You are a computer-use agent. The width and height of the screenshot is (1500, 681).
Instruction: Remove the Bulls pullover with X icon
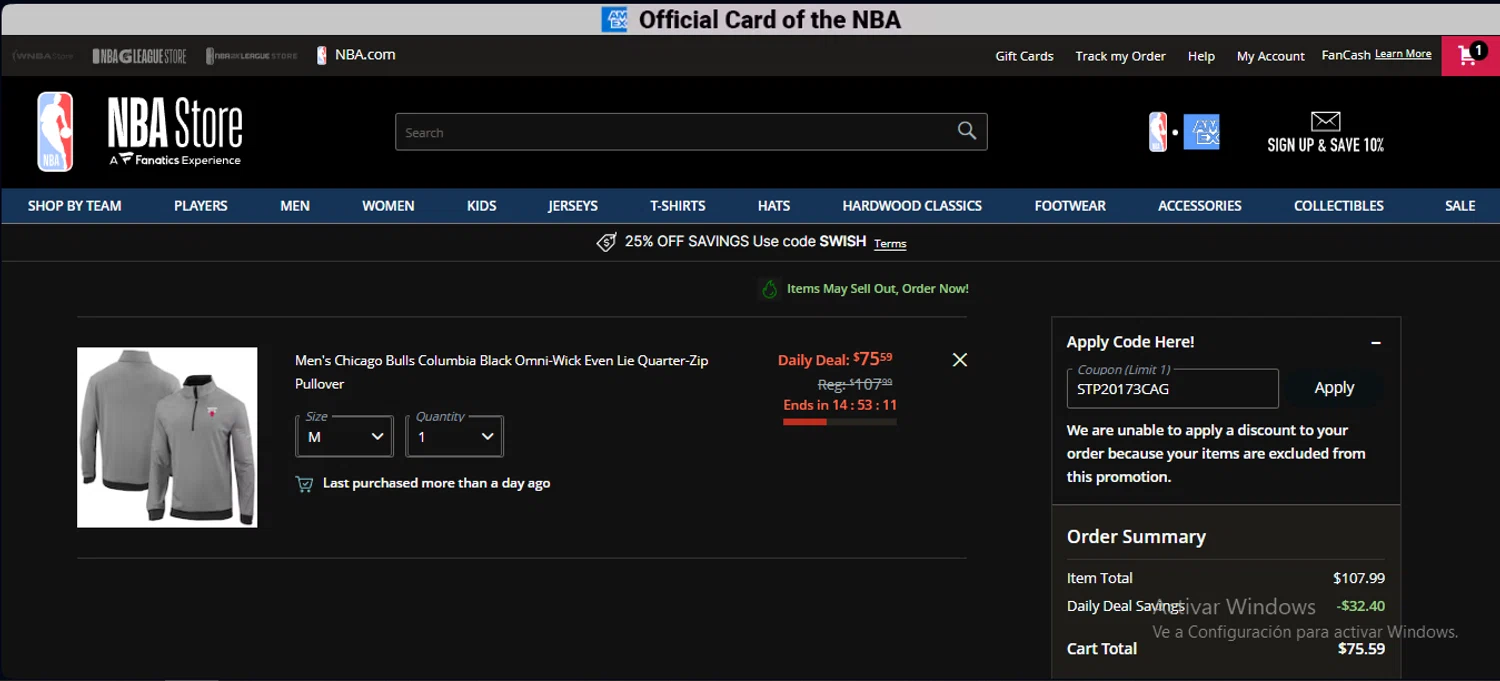960,359
